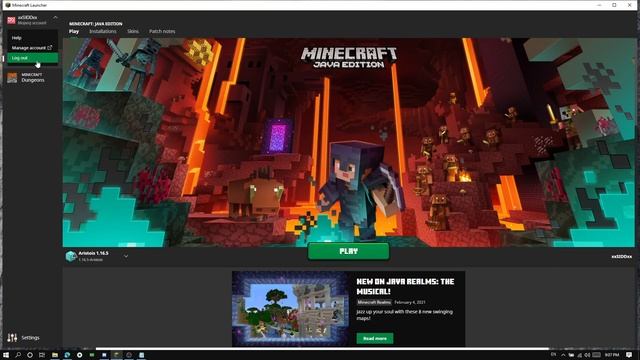The image size is (640, 360).
Task: Click the Minecraft Java Edition banner image
Action: (349, 142)
